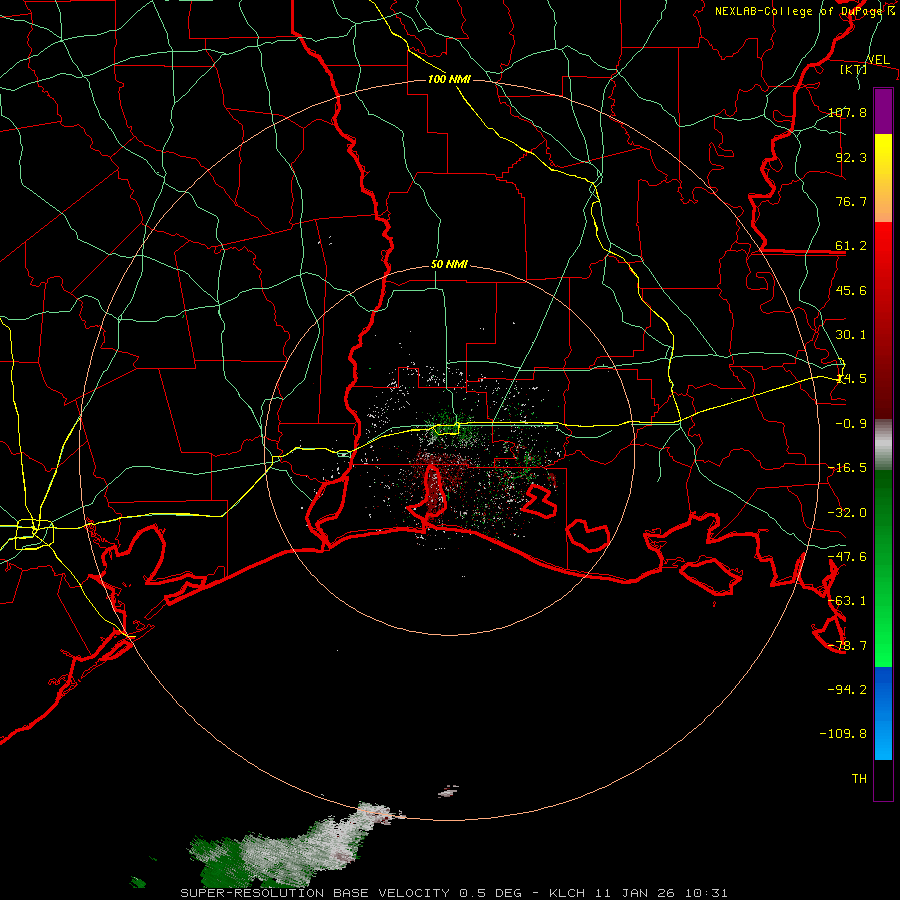This screenshot has width=900, height=900.
Task: Click the Super-Resolution Base Velocity caption
Action: (454, 893)
